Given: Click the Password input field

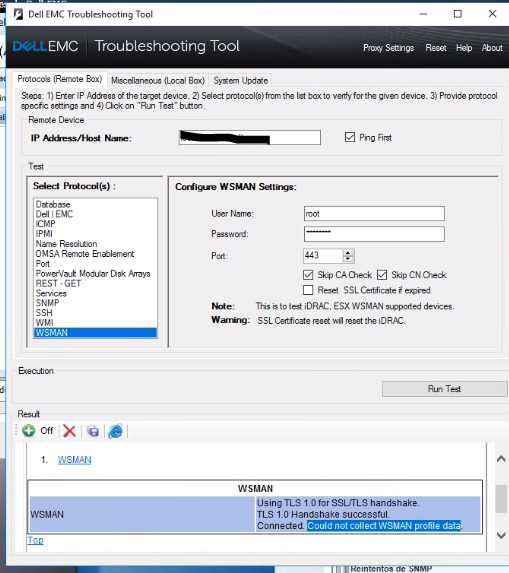Looking at the screenshot, I should pyautogui.click(x=374, y=234).
